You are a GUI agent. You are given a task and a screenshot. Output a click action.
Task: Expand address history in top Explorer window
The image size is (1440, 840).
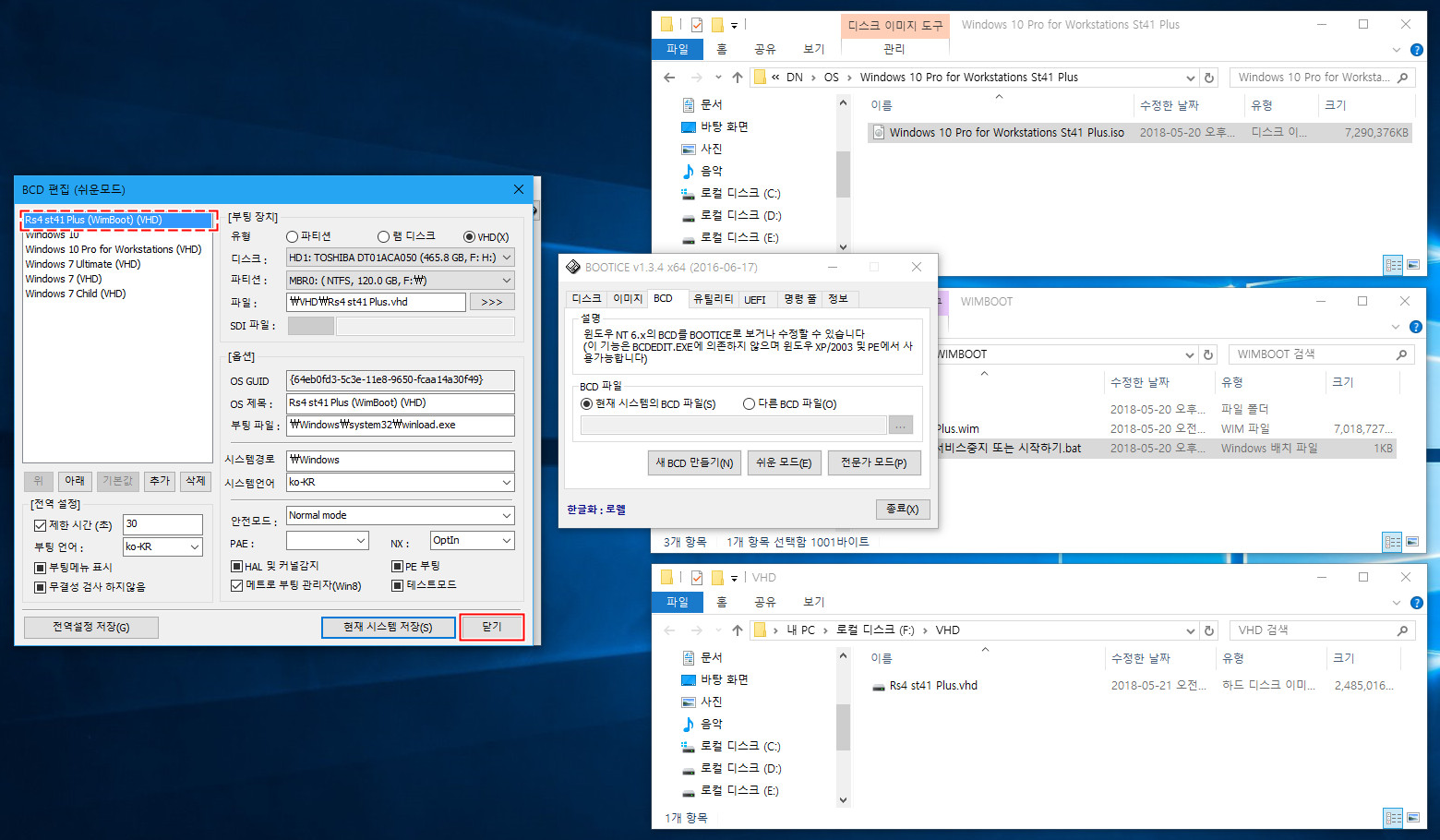click(1190, 78)
